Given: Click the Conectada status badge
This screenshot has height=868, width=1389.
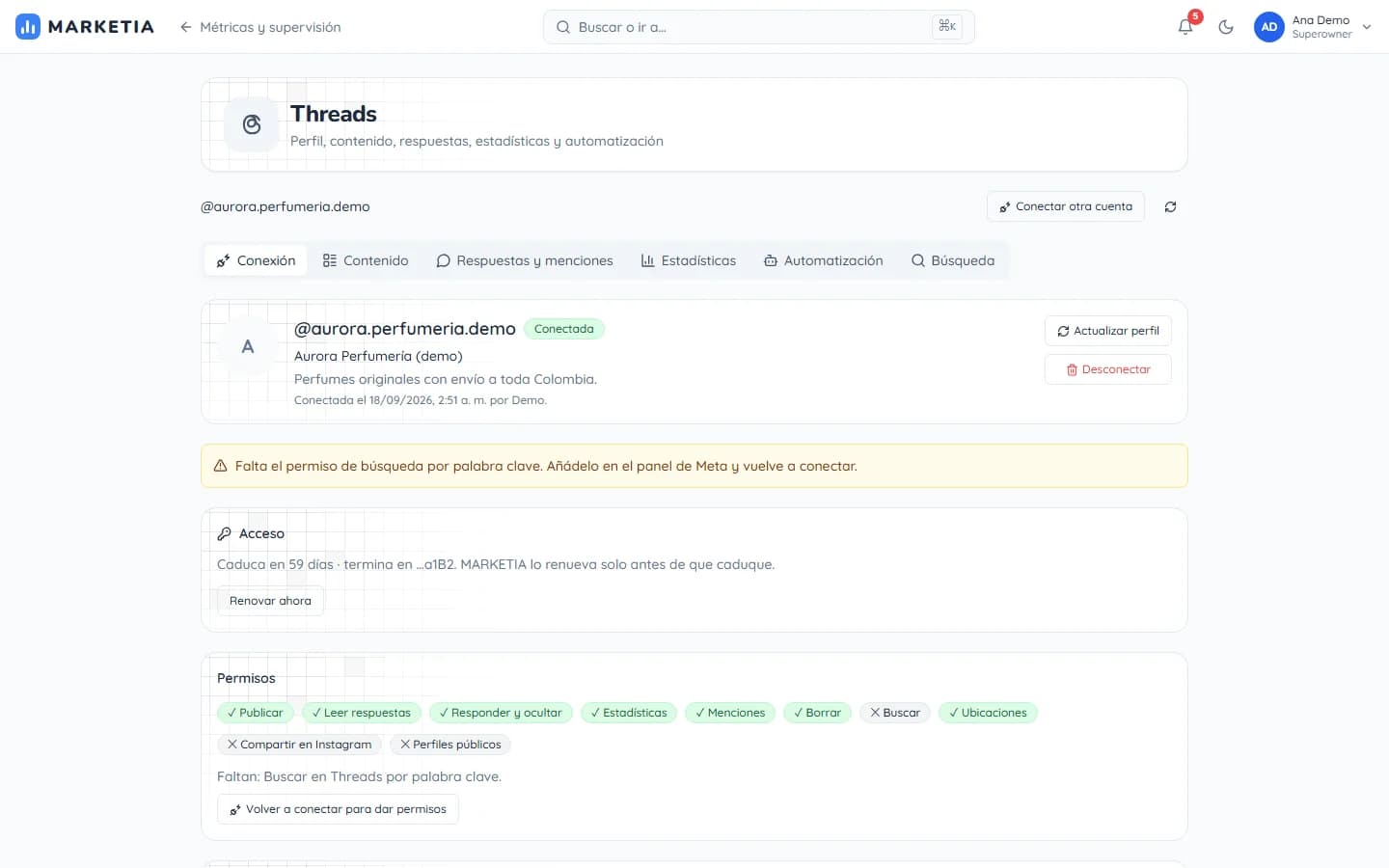Looking at the screenshot, I should [x=564, y=329].
